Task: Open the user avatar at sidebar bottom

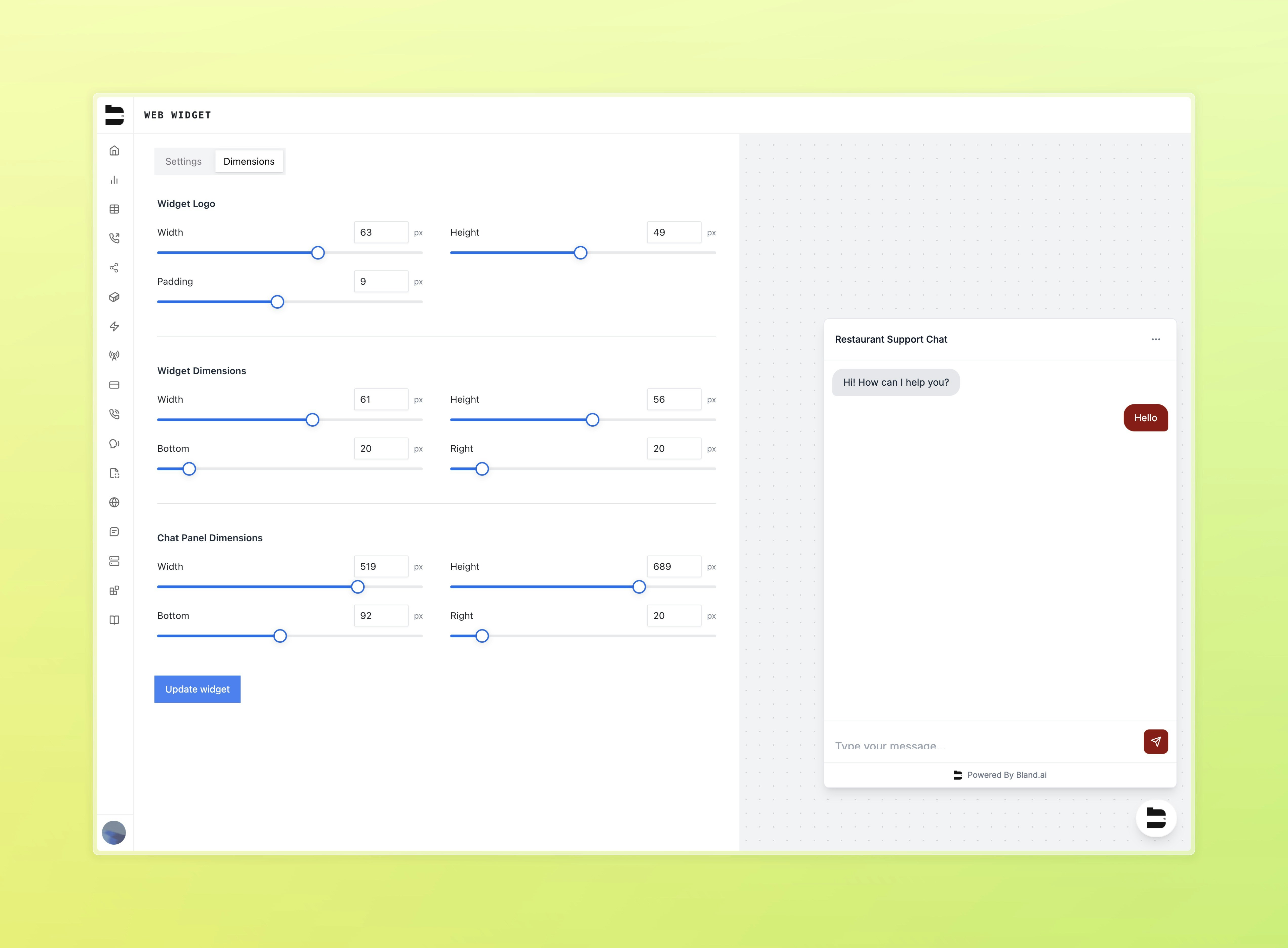Action: pyautogui.click(x=114, y=833)
